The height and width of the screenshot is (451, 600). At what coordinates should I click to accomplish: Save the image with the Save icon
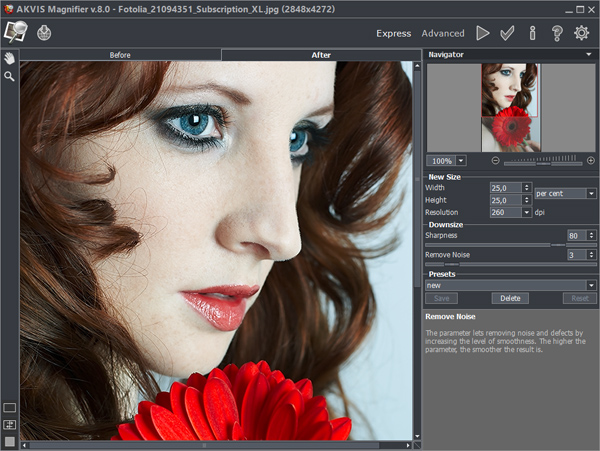[x=44, y=33]
